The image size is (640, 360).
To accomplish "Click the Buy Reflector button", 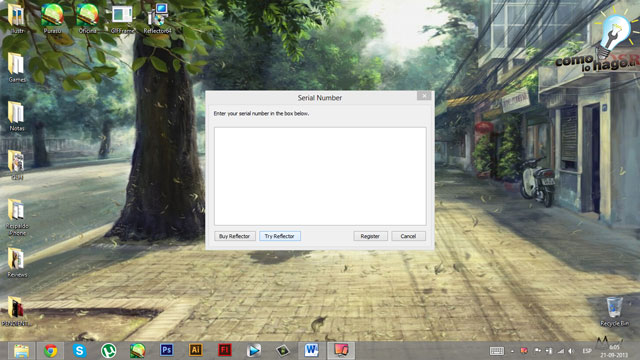I will coord(235,236).
